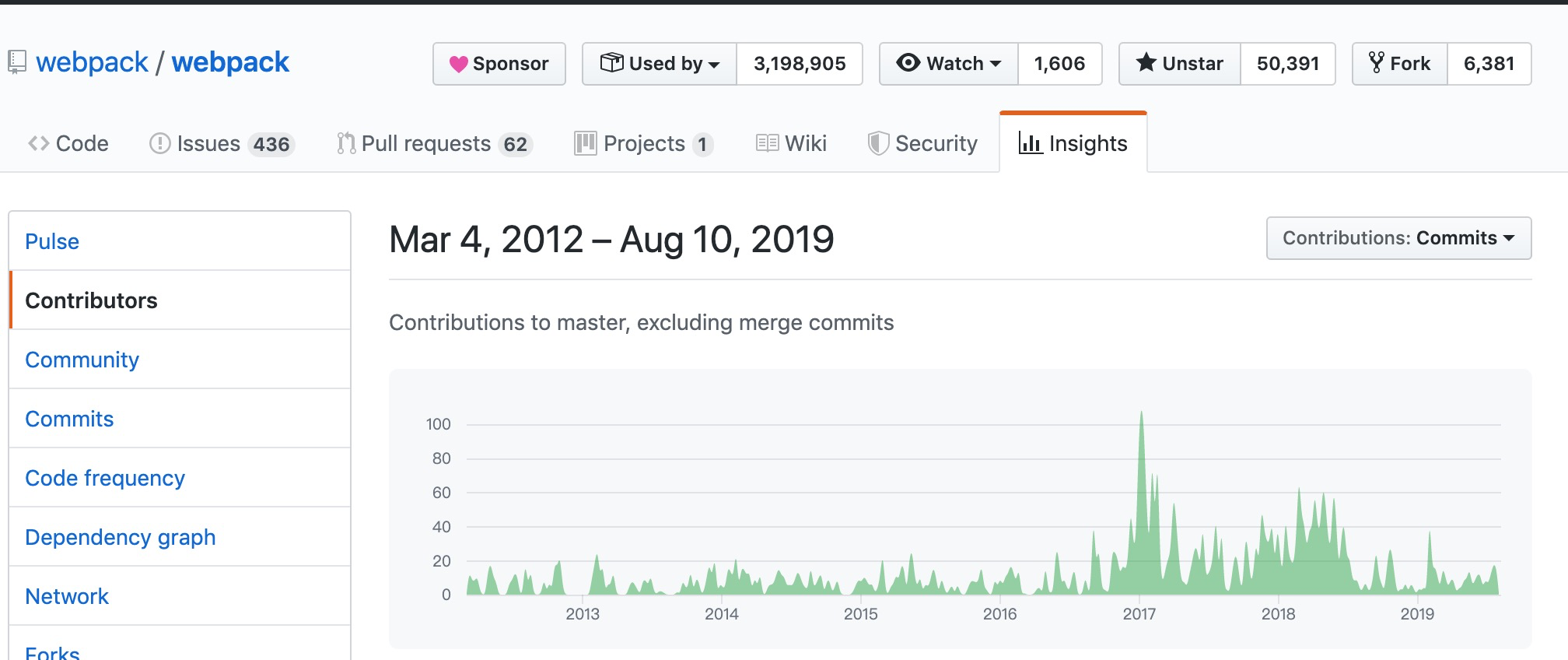Open Dependency graph in the sidebar
The height and width of the screenshot is (660, 1568).
(x=180, y=537)
